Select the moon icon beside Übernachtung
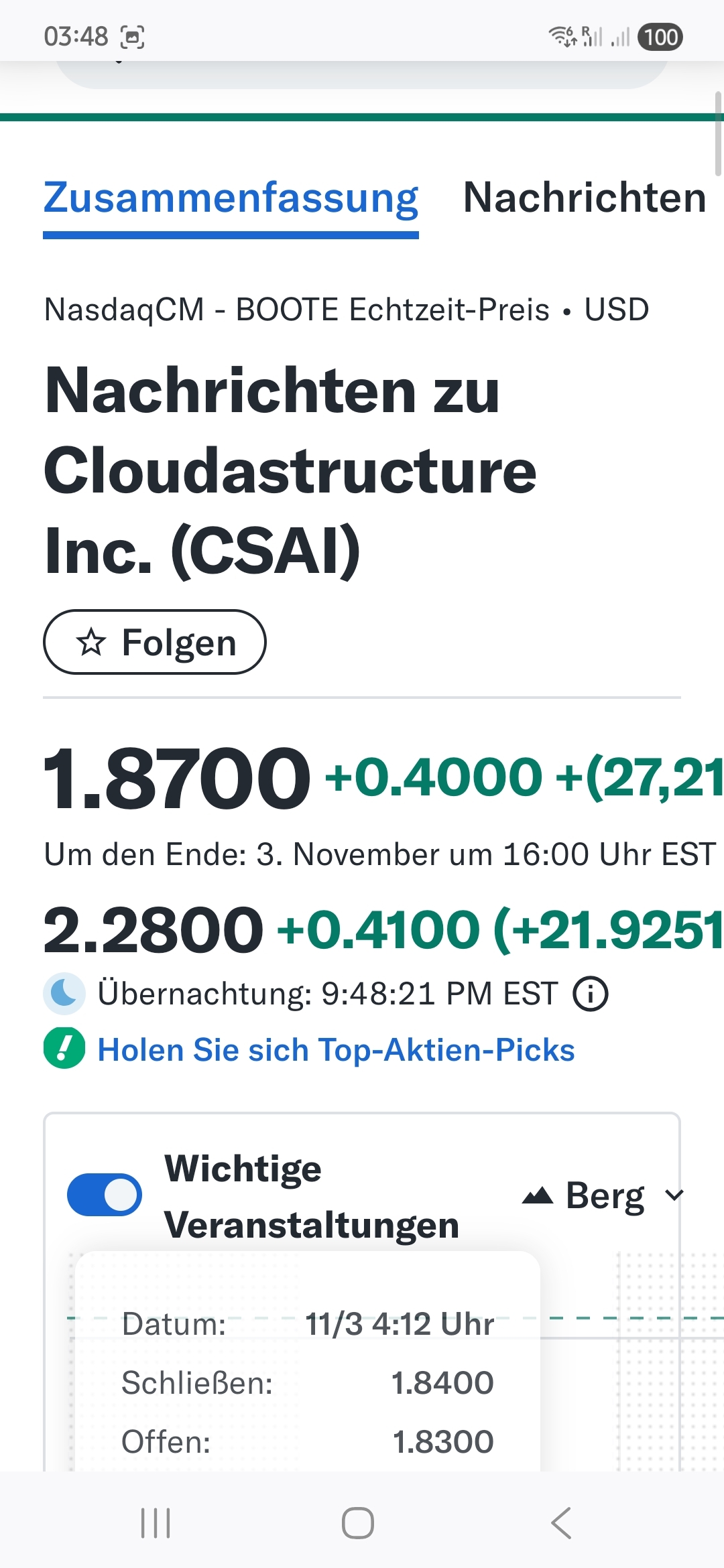 (64, 994)
